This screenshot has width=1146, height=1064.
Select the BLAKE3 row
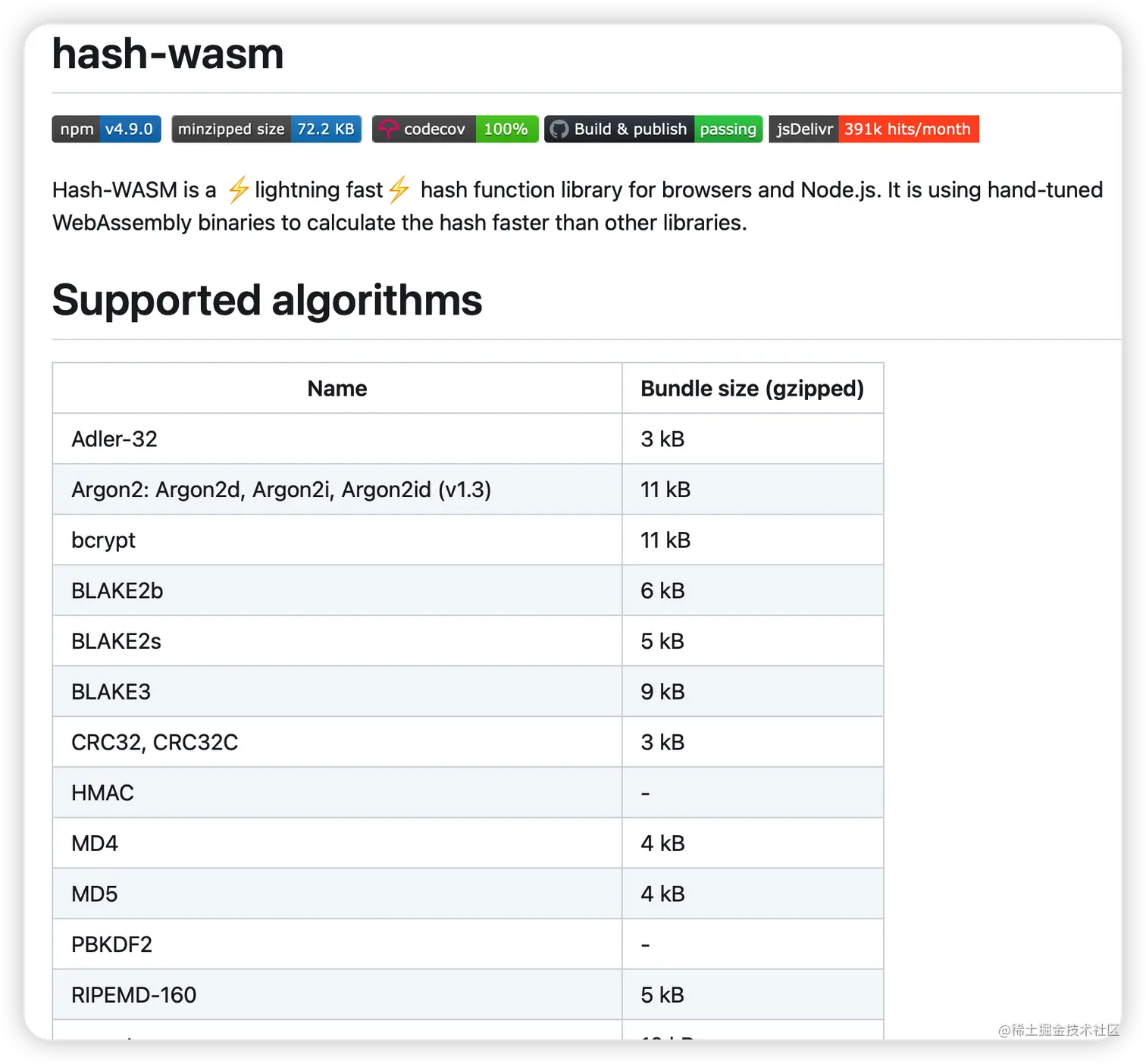point(468,691)
